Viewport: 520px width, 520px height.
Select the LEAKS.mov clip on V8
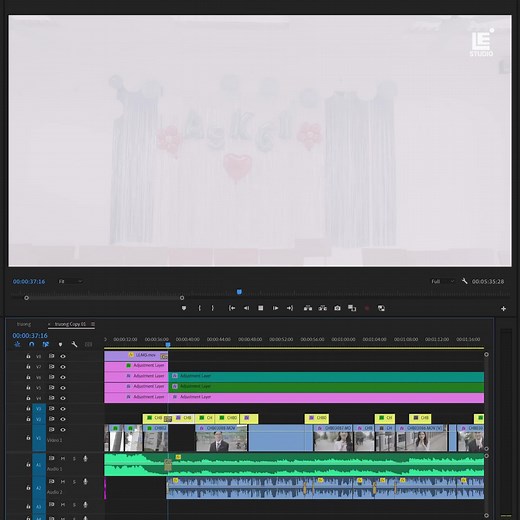pyautogui.click(x=136, y=356)
